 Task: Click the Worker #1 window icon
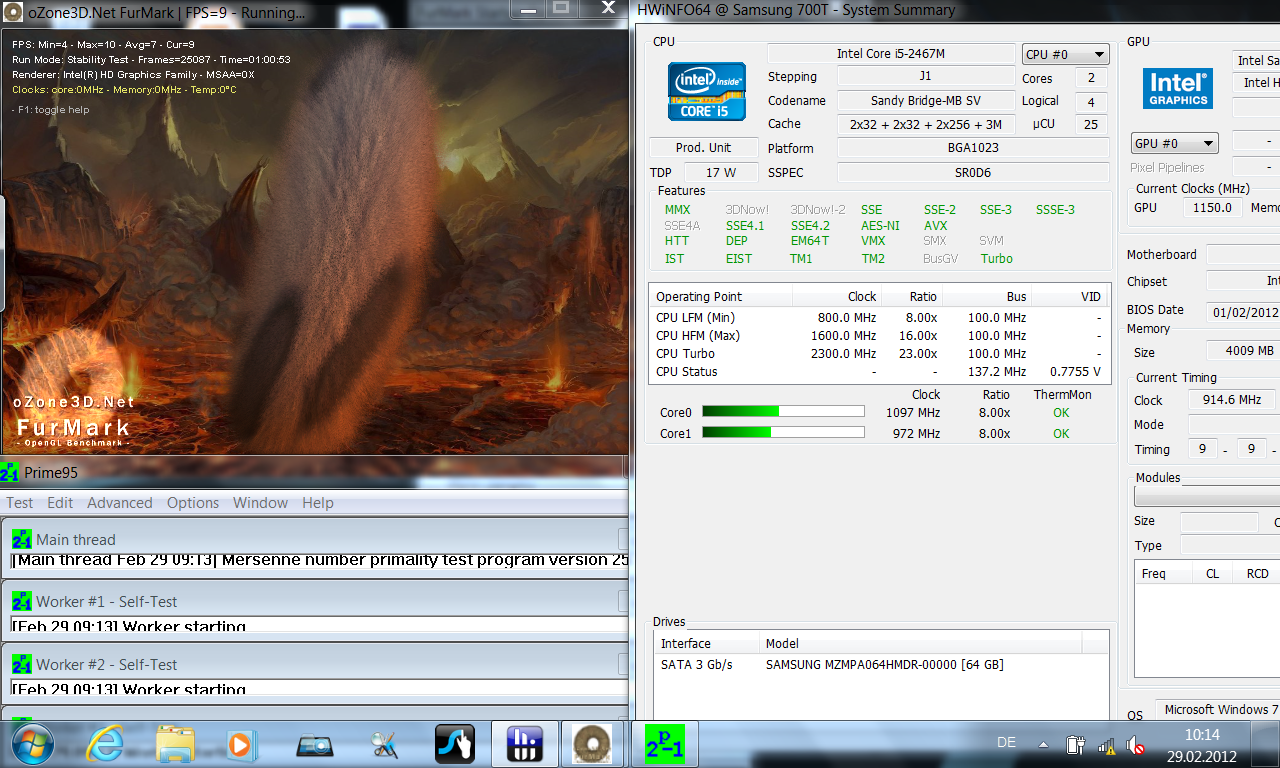(x=22, y=602)
